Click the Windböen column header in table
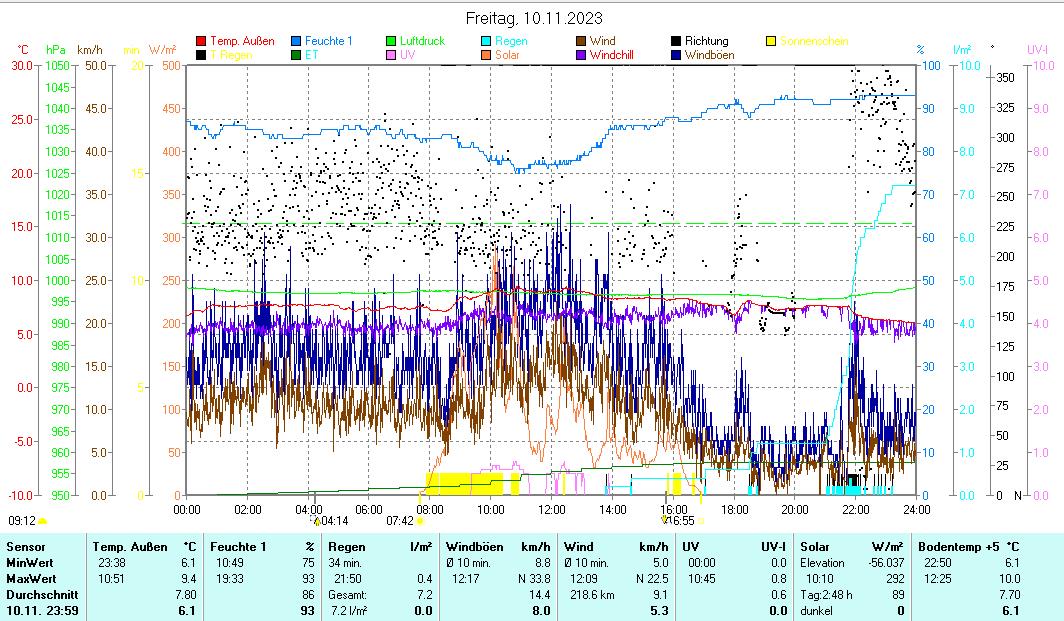 tap(476, 546)
